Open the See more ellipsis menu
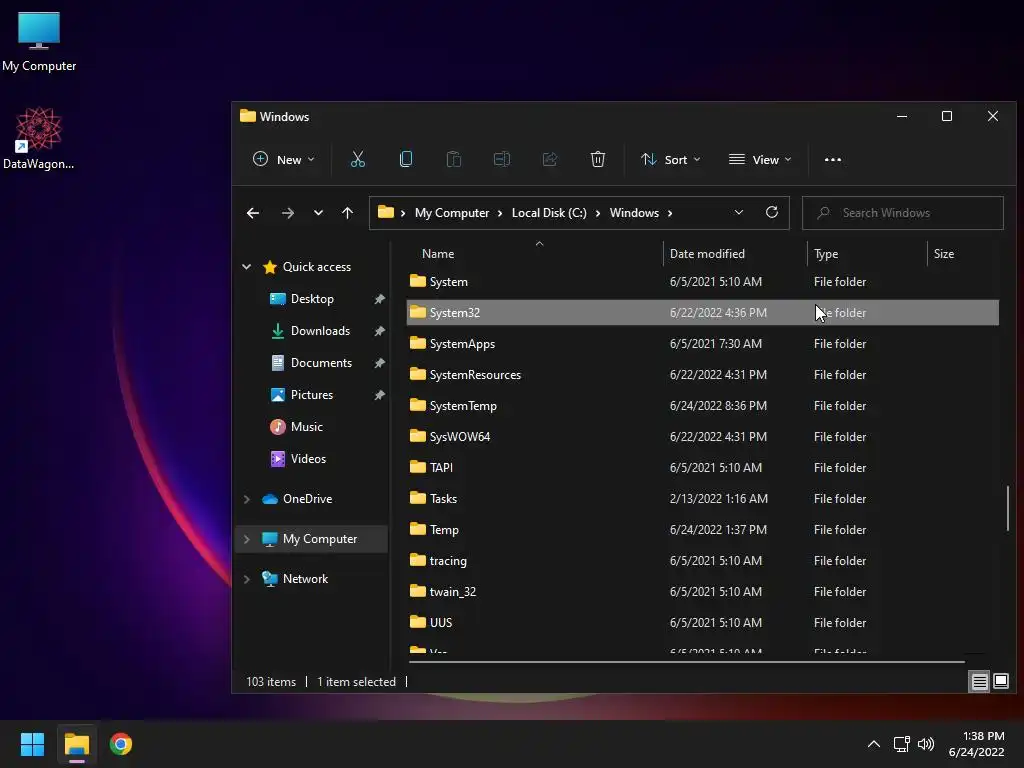The image size is (1024, 768). tap(833, 159)
